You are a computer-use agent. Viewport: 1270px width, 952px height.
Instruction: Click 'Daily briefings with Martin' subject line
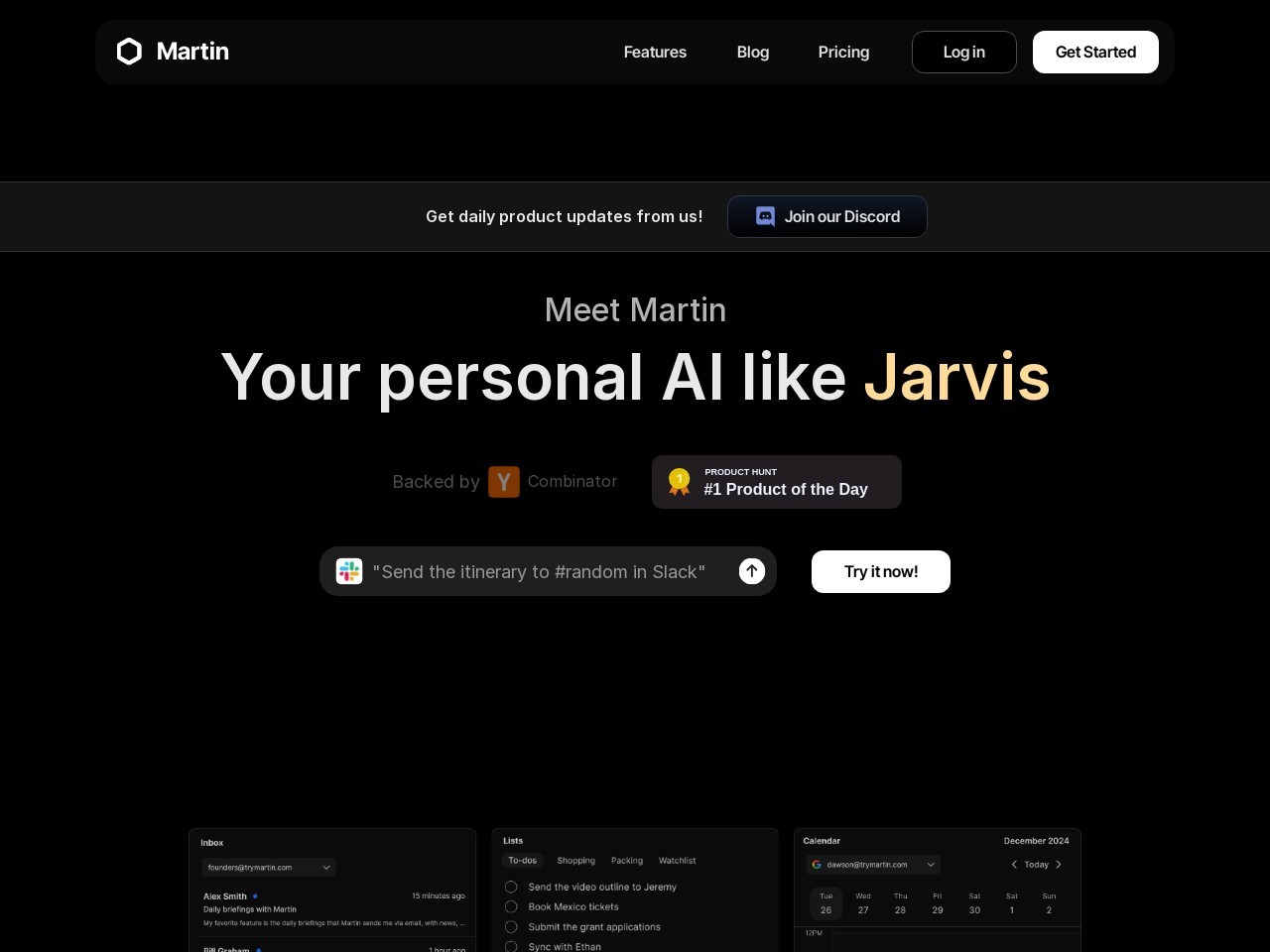pyautogui.click(x=250, y=909)
